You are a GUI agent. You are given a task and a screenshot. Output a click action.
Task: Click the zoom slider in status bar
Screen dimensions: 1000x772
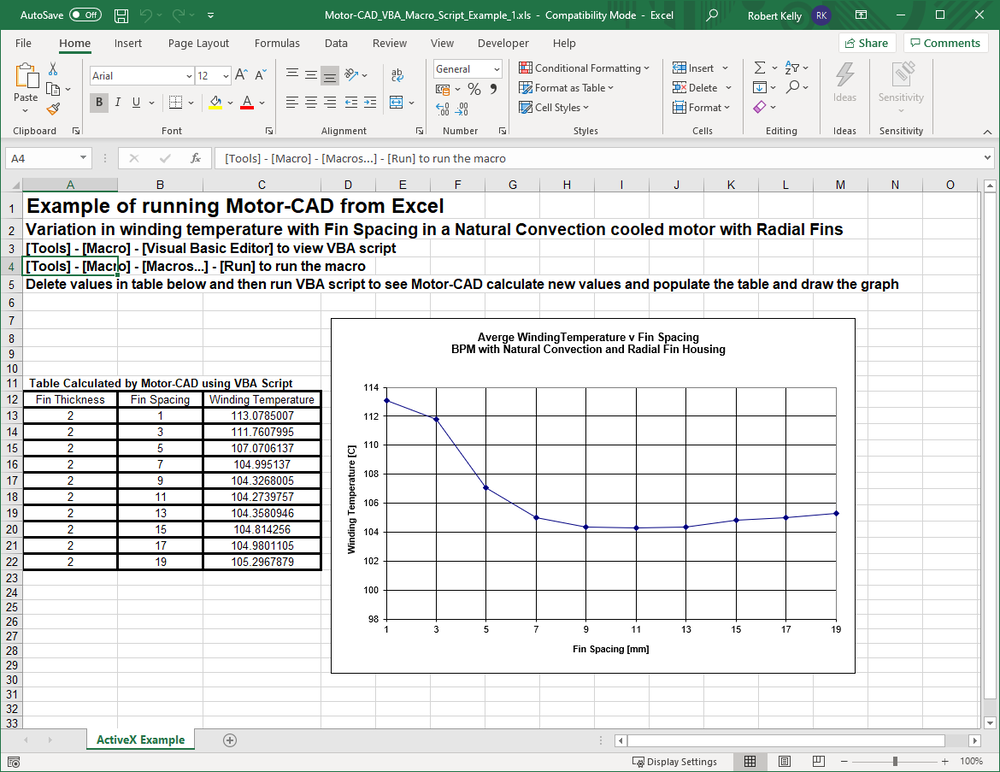(x=895, y=761)
